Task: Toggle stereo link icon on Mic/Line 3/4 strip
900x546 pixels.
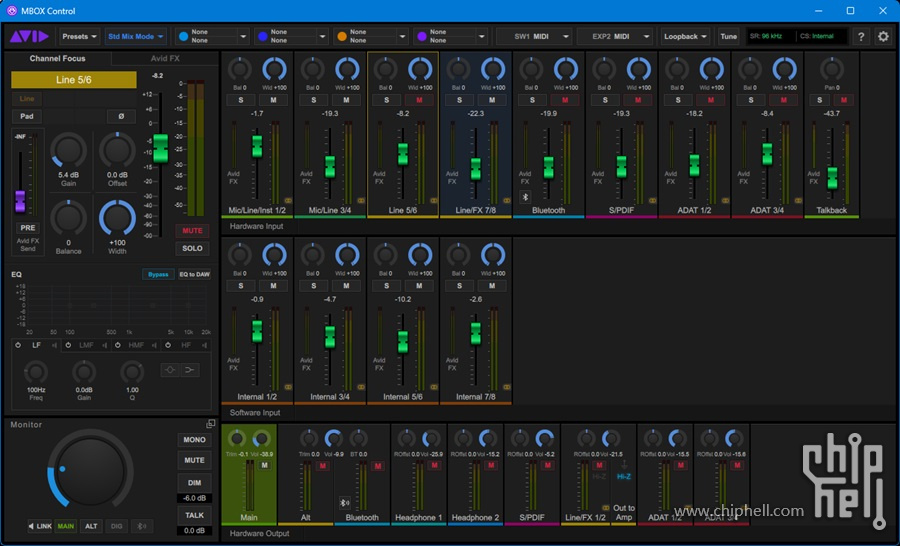Action: 361,201
